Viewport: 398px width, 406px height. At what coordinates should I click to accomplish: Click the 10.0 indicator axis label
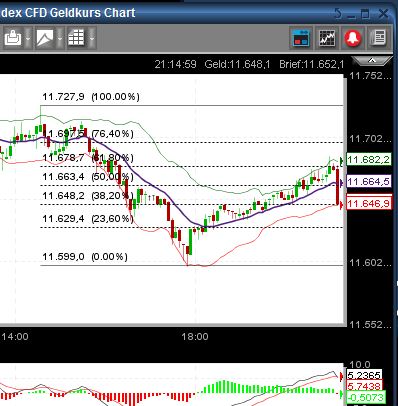tap(360, 364)
